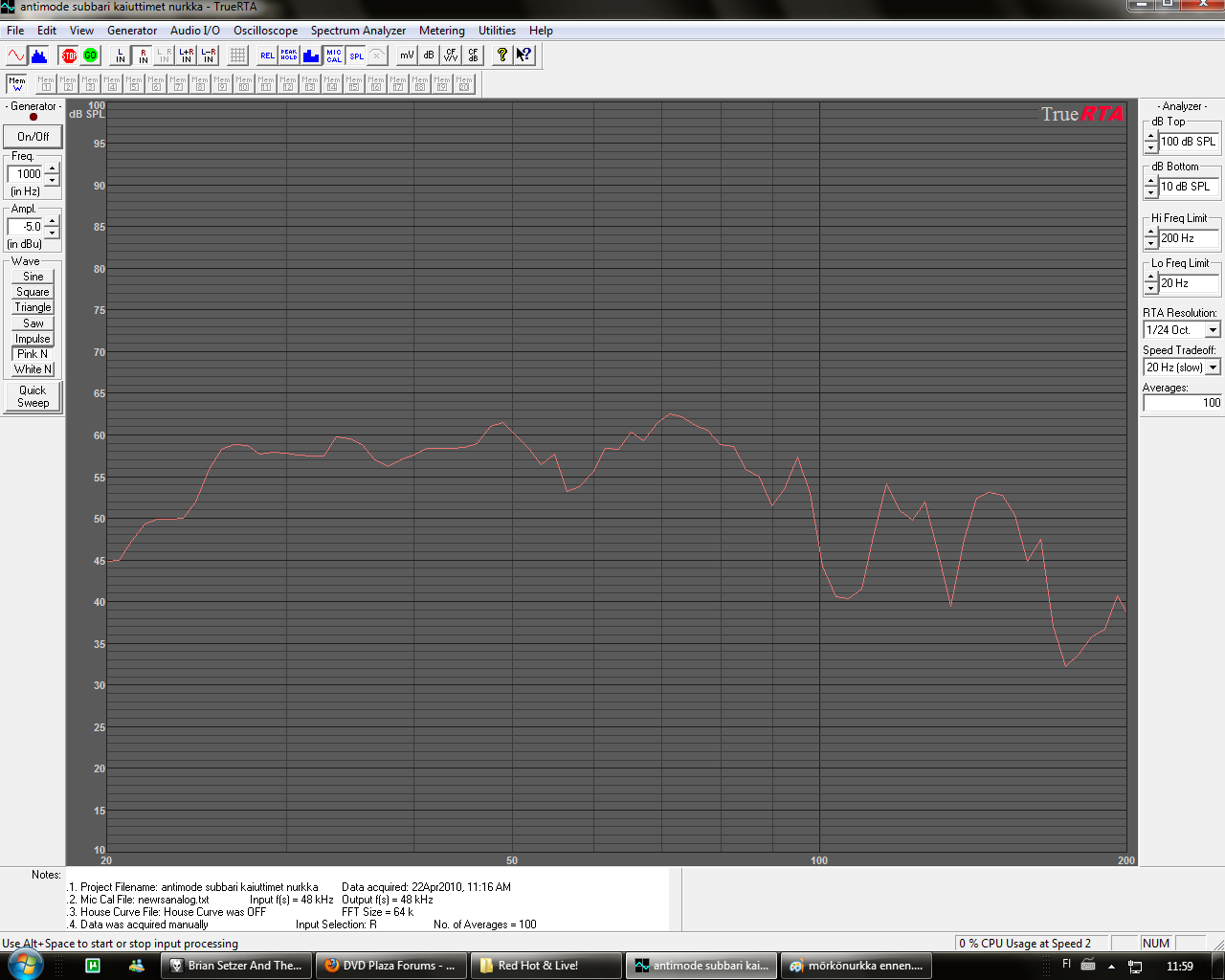Open the Audio I/O menu

pos(195,31)
